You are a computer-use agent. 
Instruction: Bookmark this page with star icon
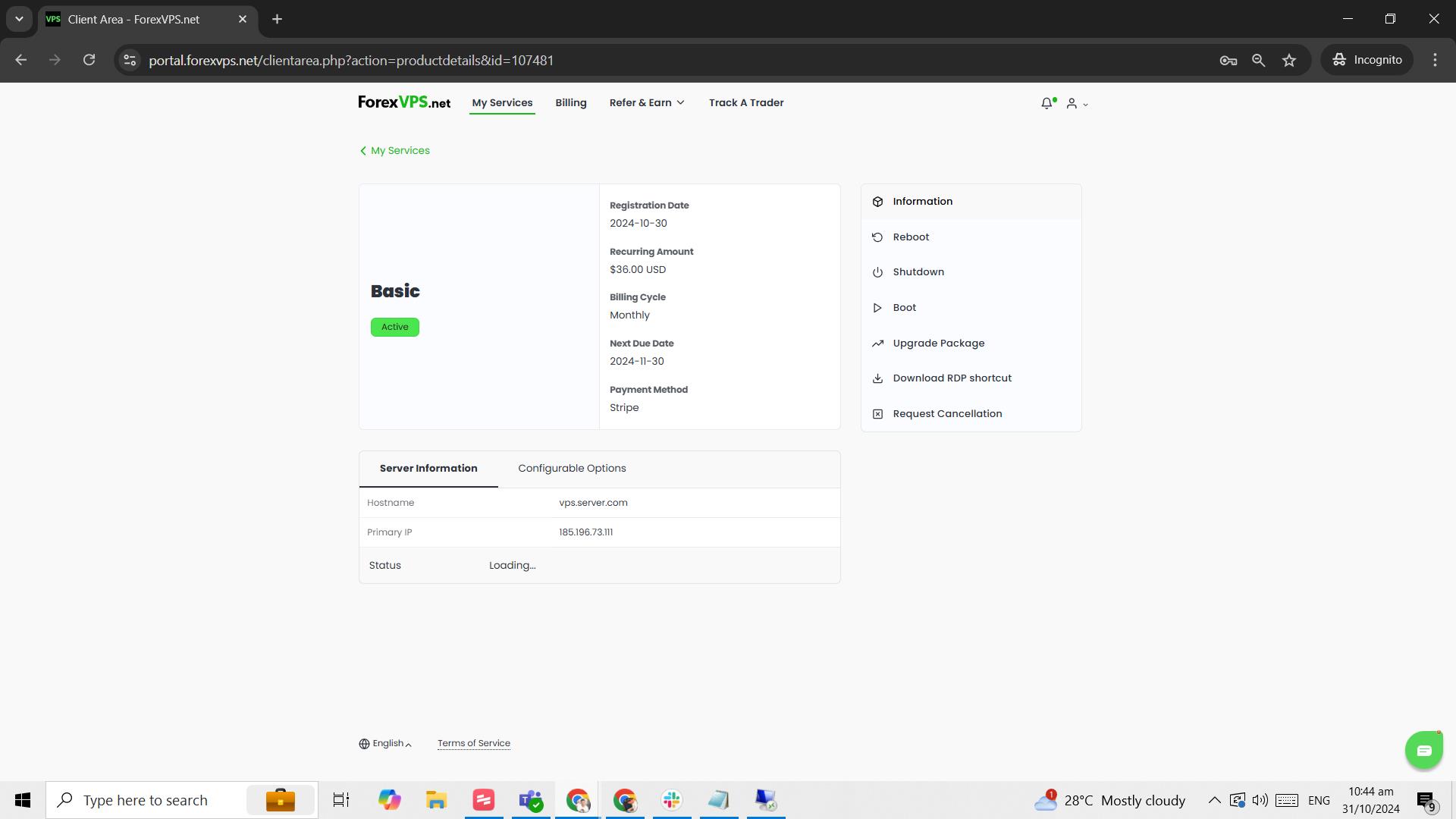click(x=1289, y=60)
